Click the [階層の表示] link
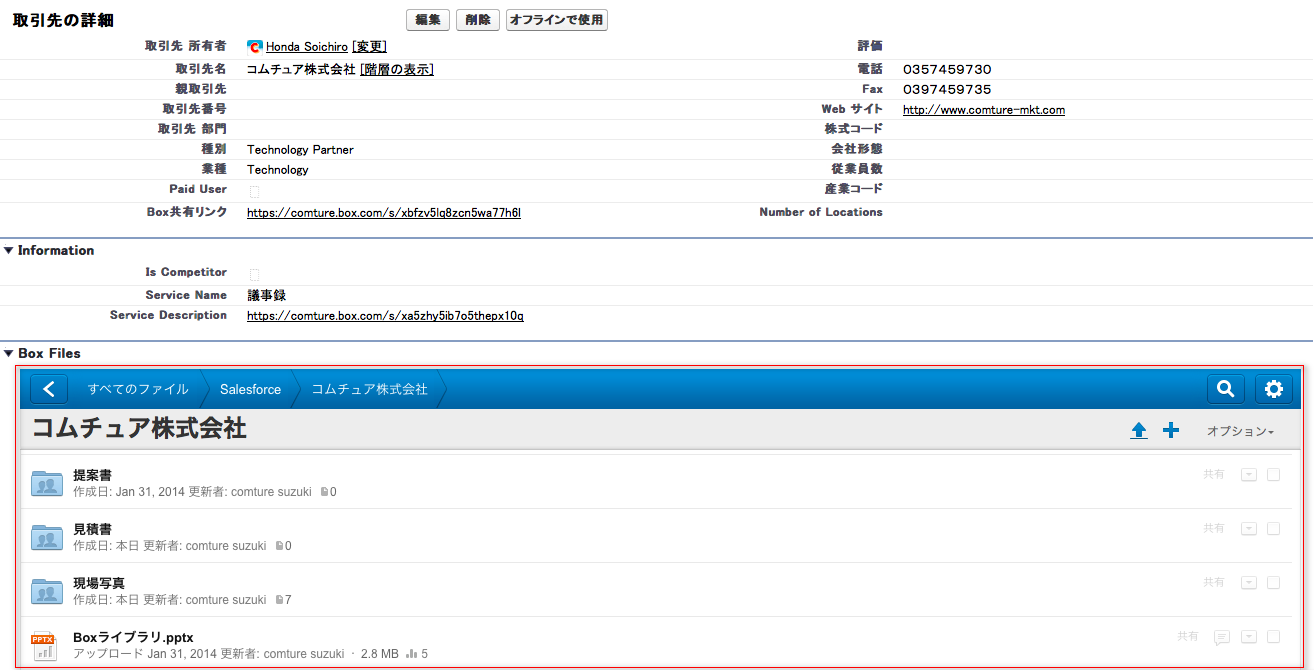 pos(397,69)
